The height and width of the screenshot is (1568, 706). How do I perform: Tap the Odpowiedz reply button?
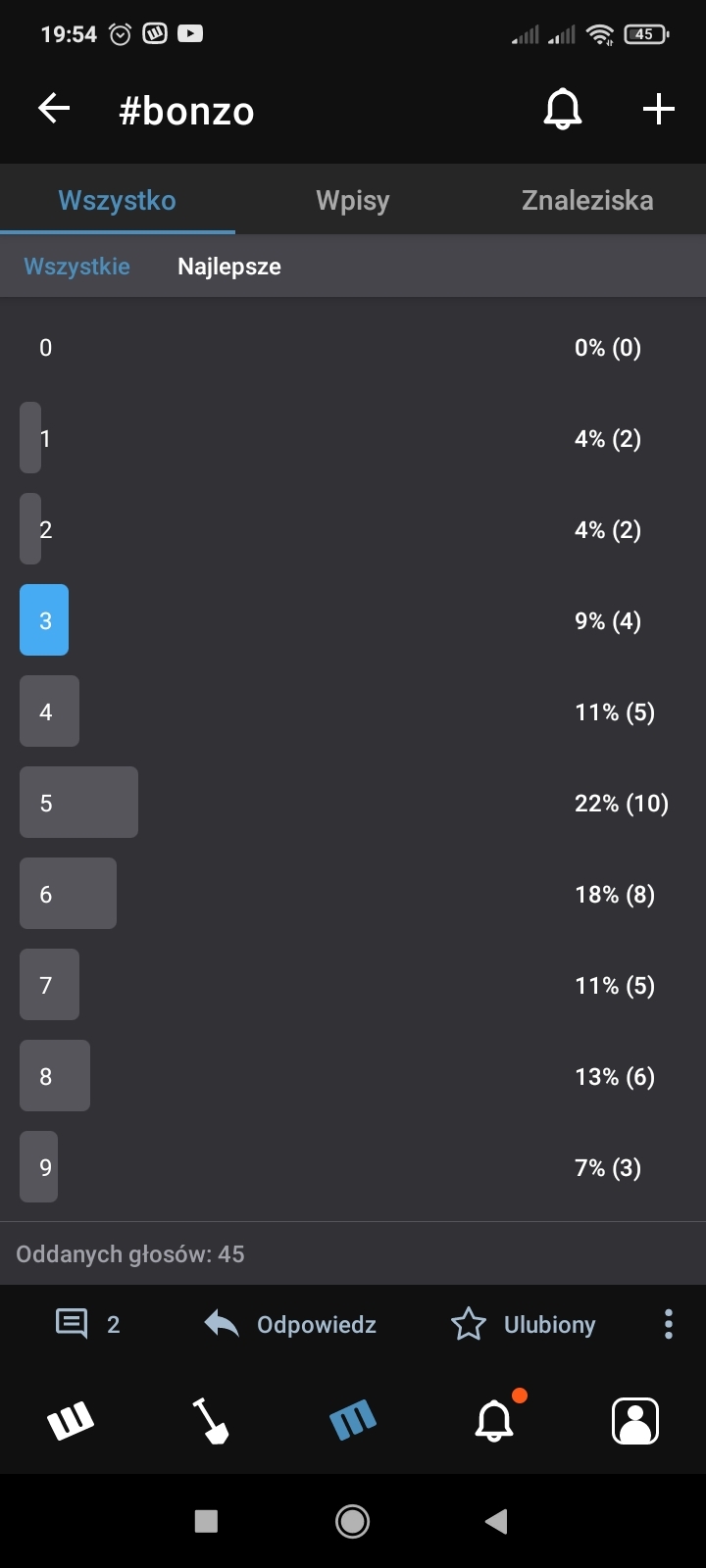coord(291,1324)
